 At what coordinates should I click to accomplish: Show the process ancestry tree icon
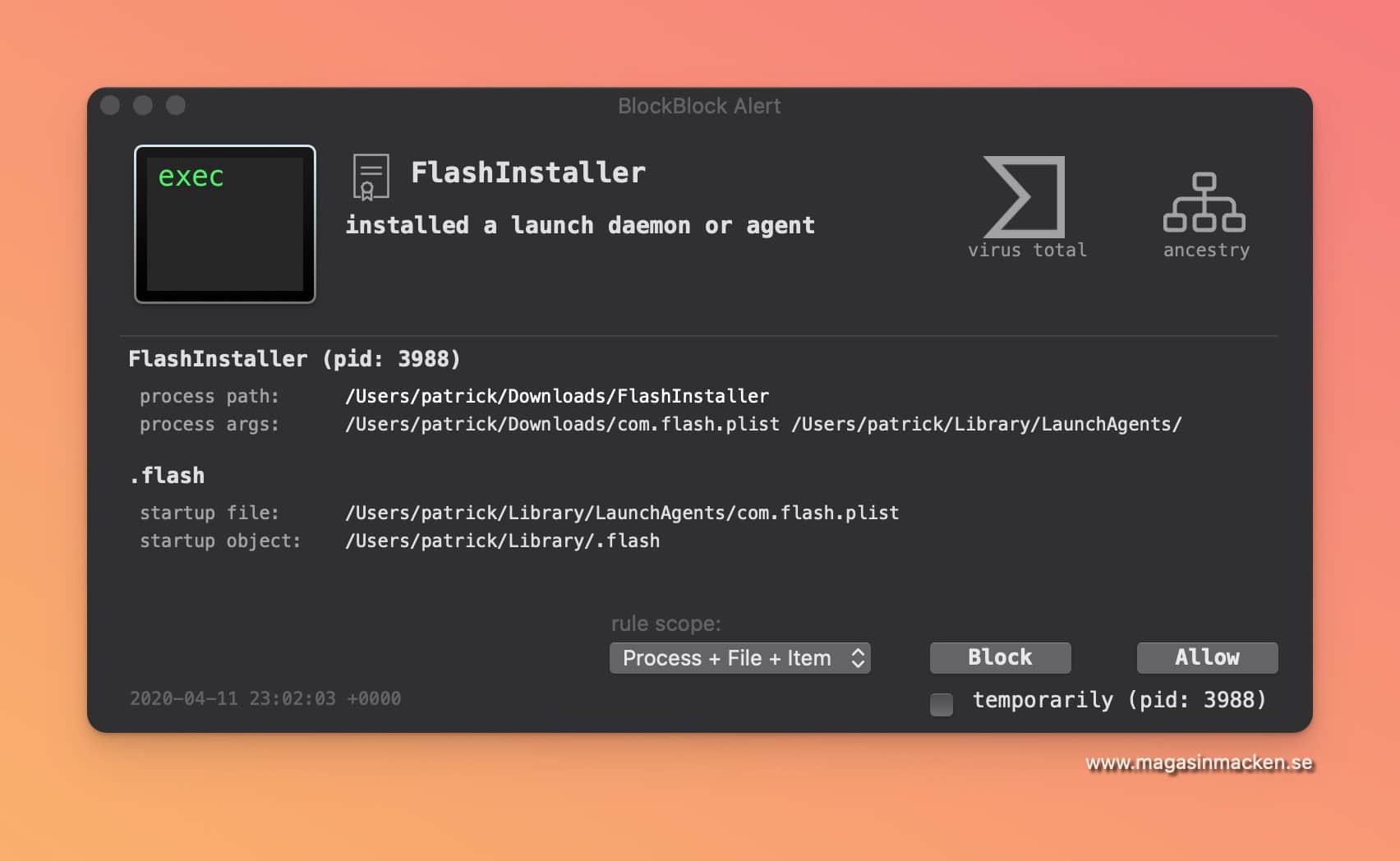(x=1204, y=202)
